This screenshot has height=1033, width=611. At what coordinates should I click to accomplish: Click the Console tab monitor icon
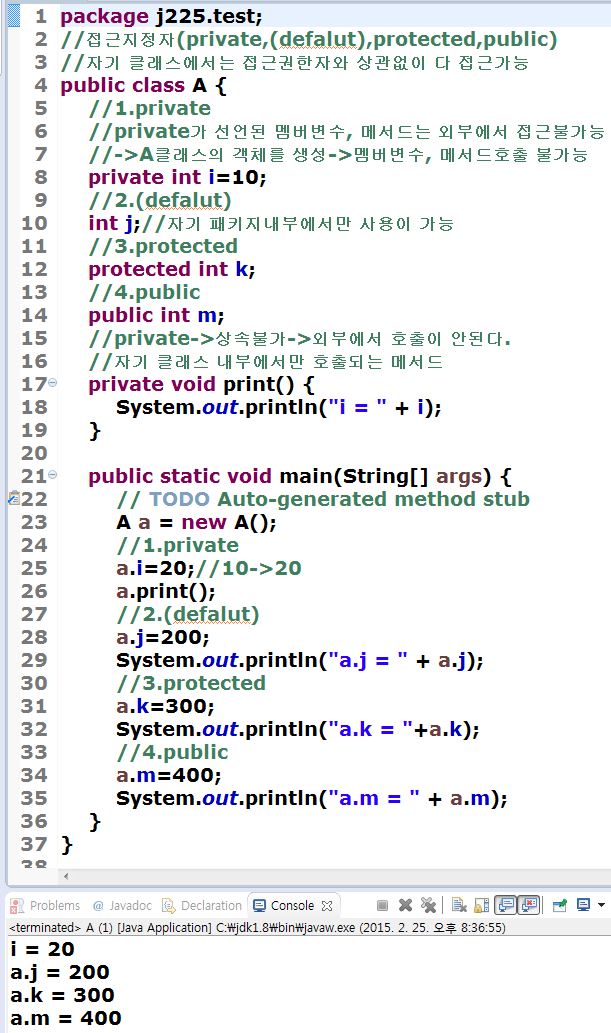click(x=260, y=906)
